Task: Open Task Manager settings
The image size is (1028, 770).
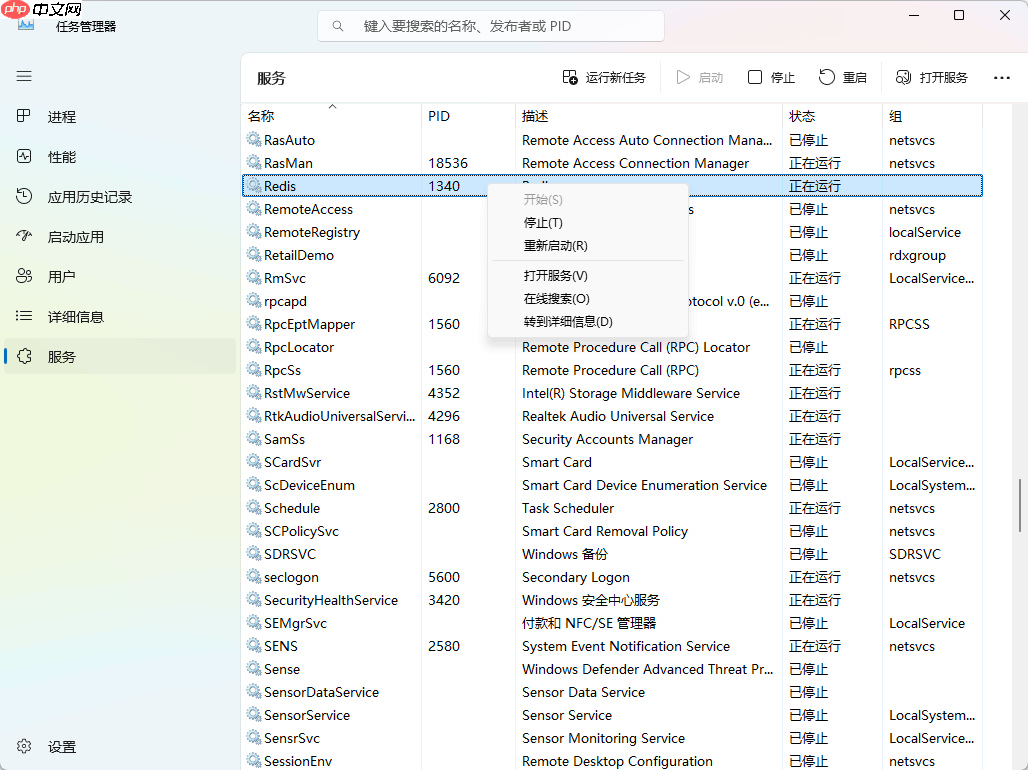Action: click(x=60, y=746)
